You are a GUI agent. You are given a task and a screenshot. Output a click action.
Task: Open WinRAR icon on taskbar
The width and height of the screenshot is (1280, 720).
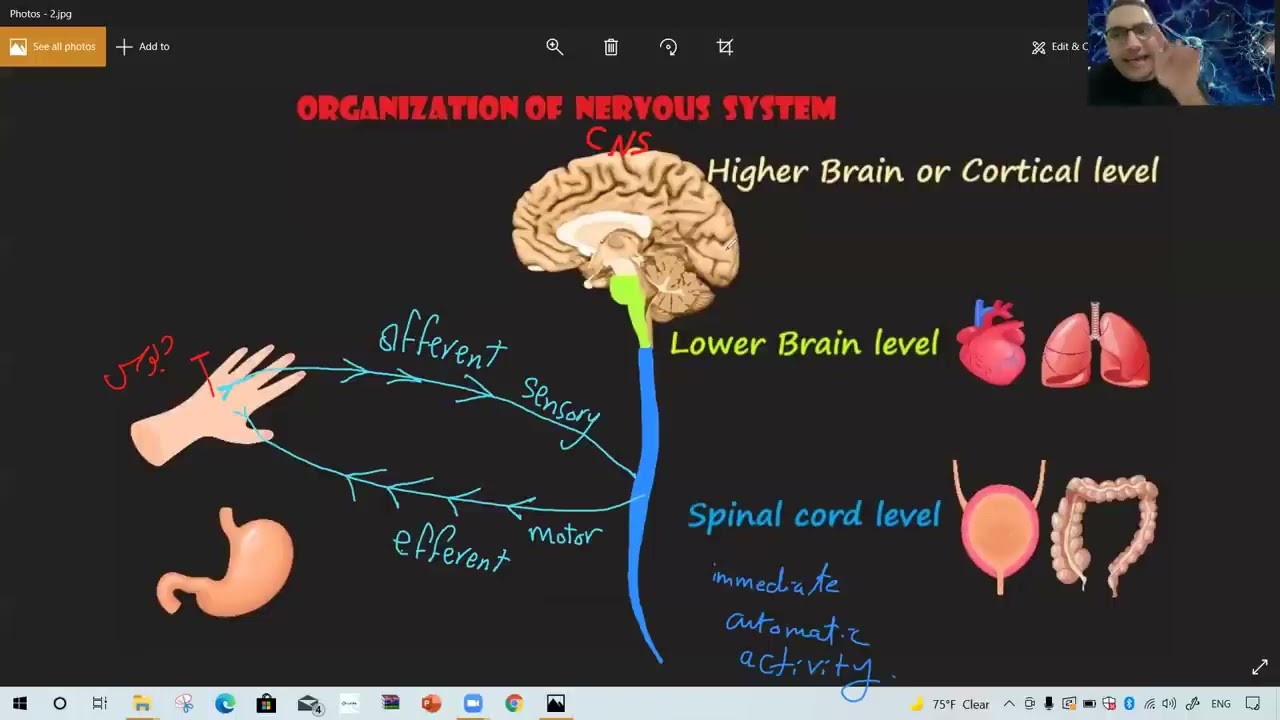[x=390, y=704]
